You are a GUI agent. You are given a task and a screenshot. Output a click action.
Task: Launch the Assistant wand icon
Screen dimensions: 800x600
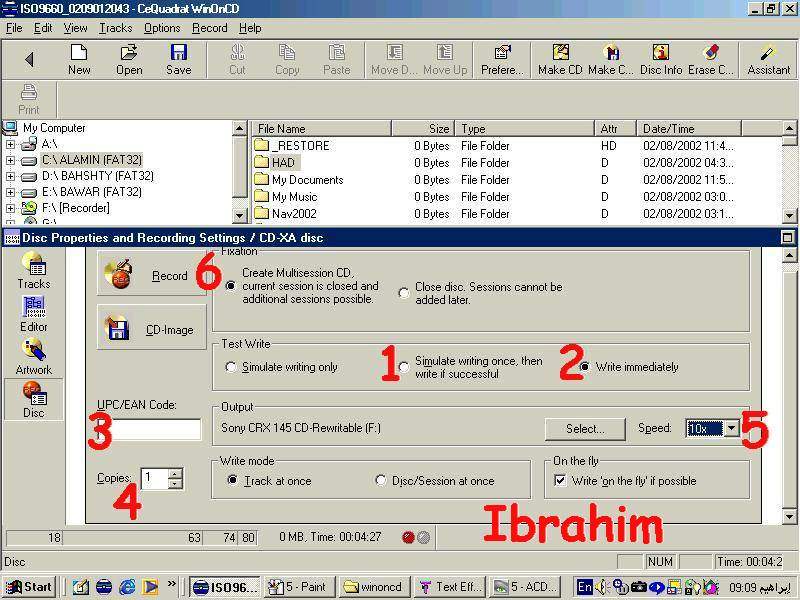click(x=768, y=53)
